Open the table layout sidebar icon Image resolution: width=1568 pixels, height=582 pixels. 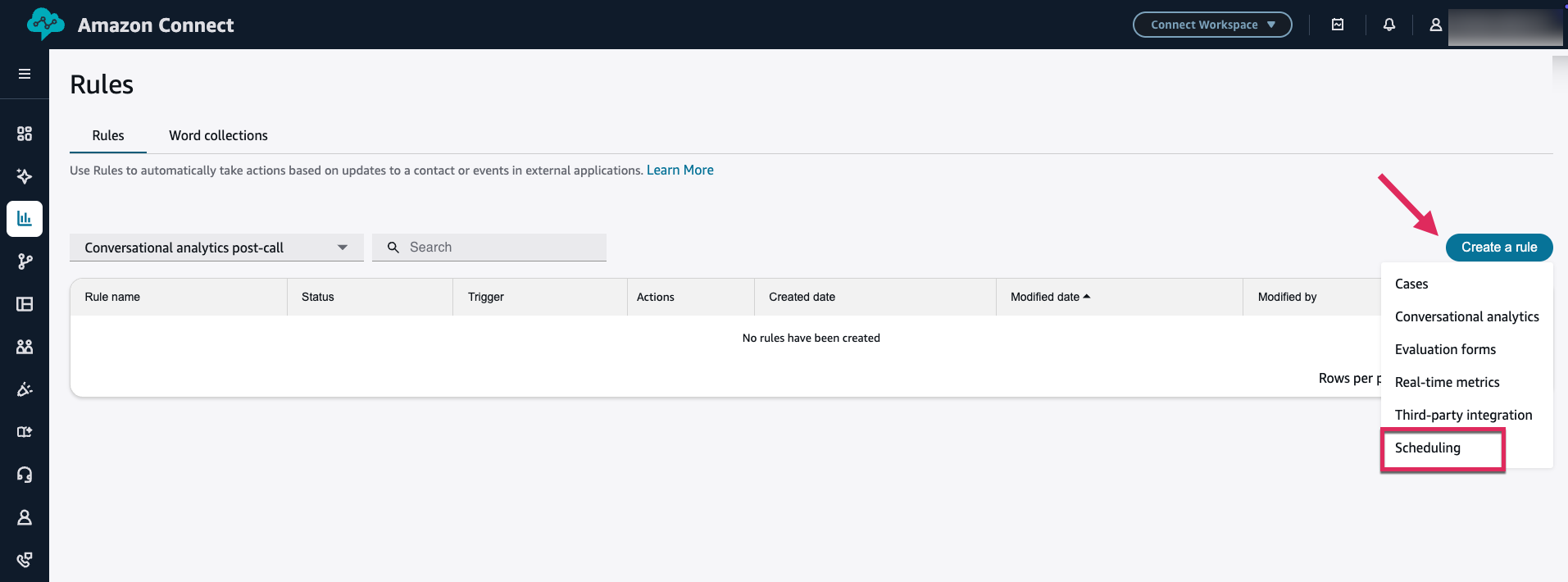(x=25, y=304)
